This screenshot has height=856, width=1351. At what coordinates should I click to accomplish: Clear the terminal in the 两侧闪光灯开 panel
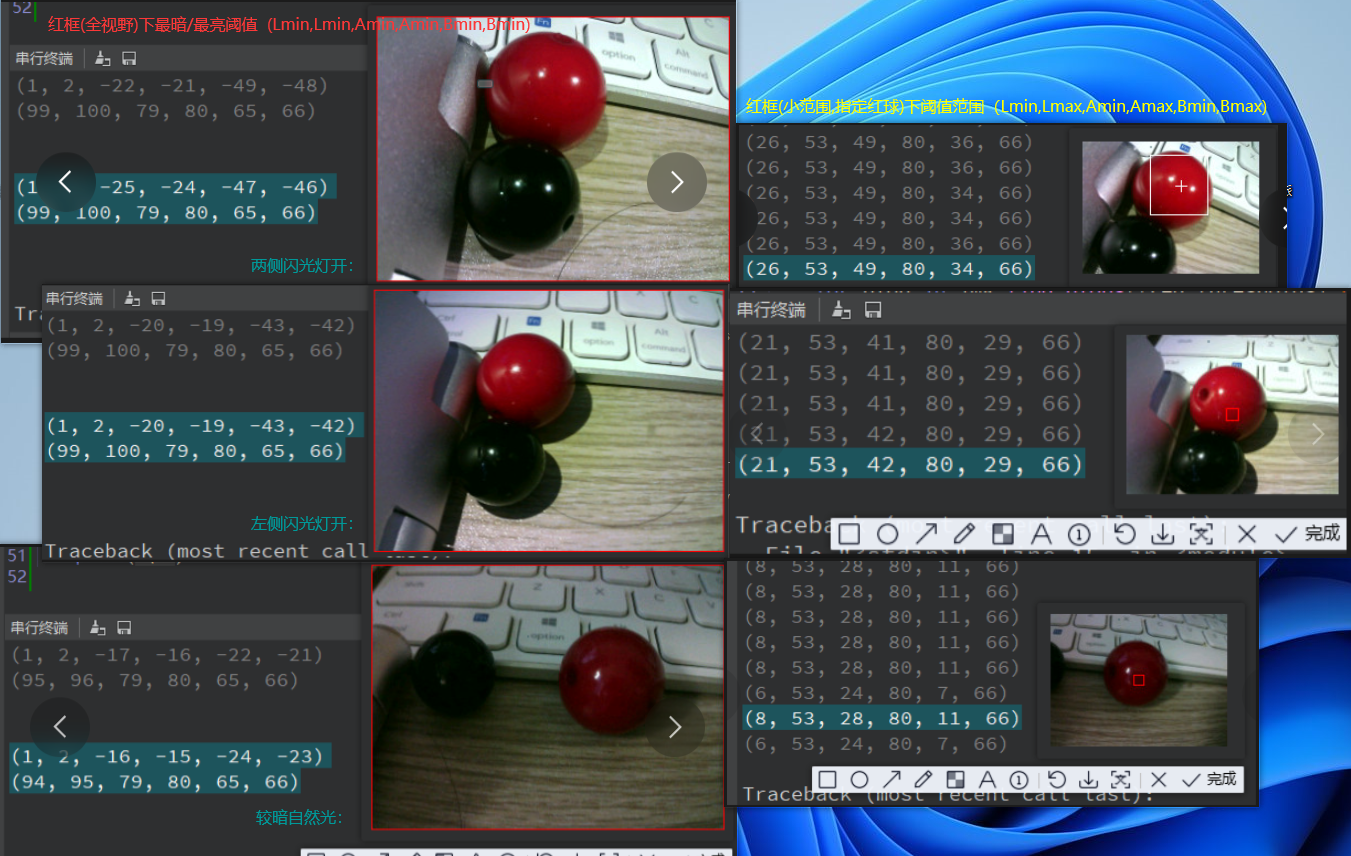click(102, 58)
